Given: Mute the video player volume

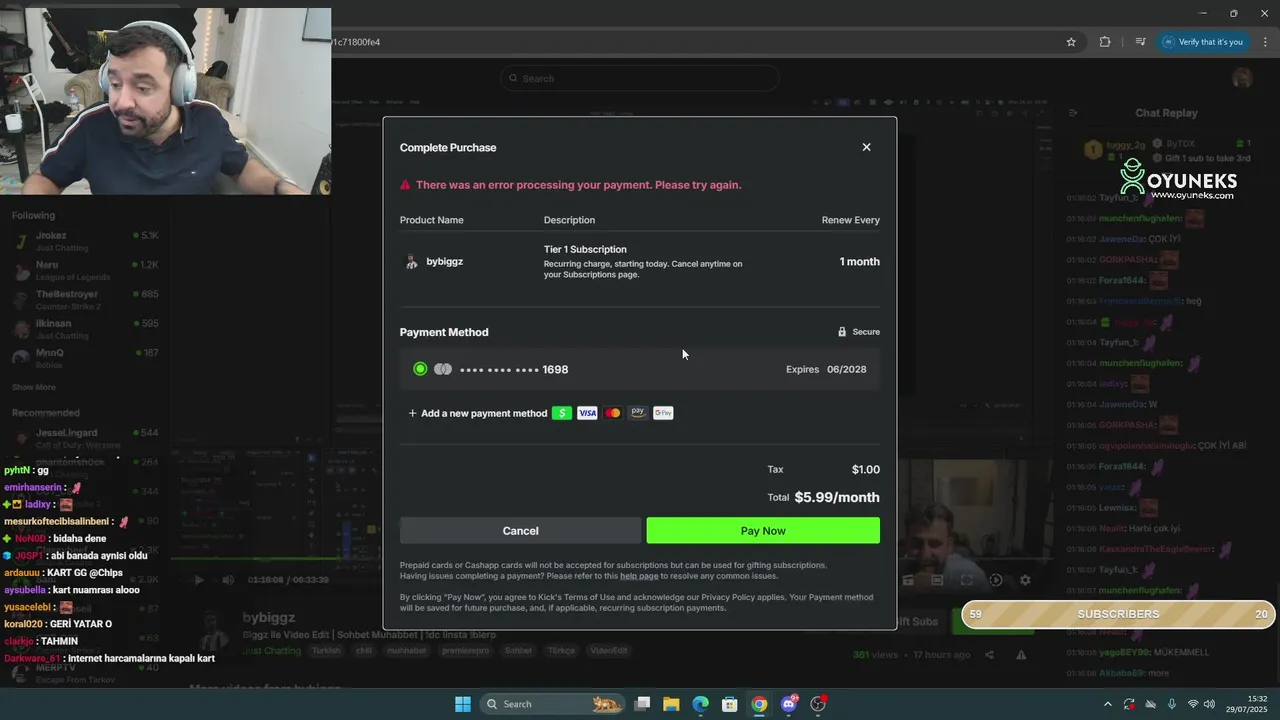Looking at the screenshot, I should pos(228,580).
